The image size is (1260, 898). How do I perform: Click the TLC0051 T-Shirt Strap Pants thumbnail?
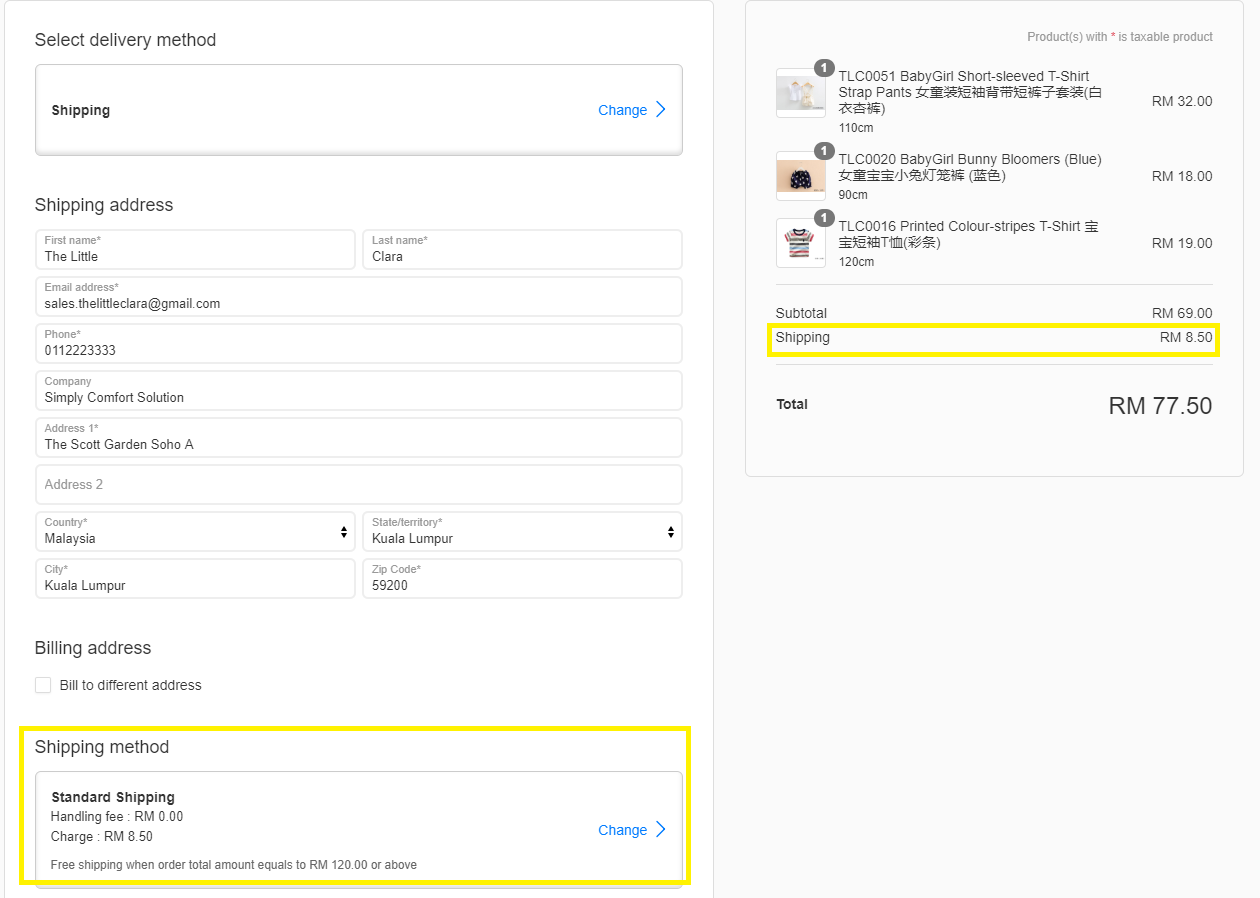[801, 93]
